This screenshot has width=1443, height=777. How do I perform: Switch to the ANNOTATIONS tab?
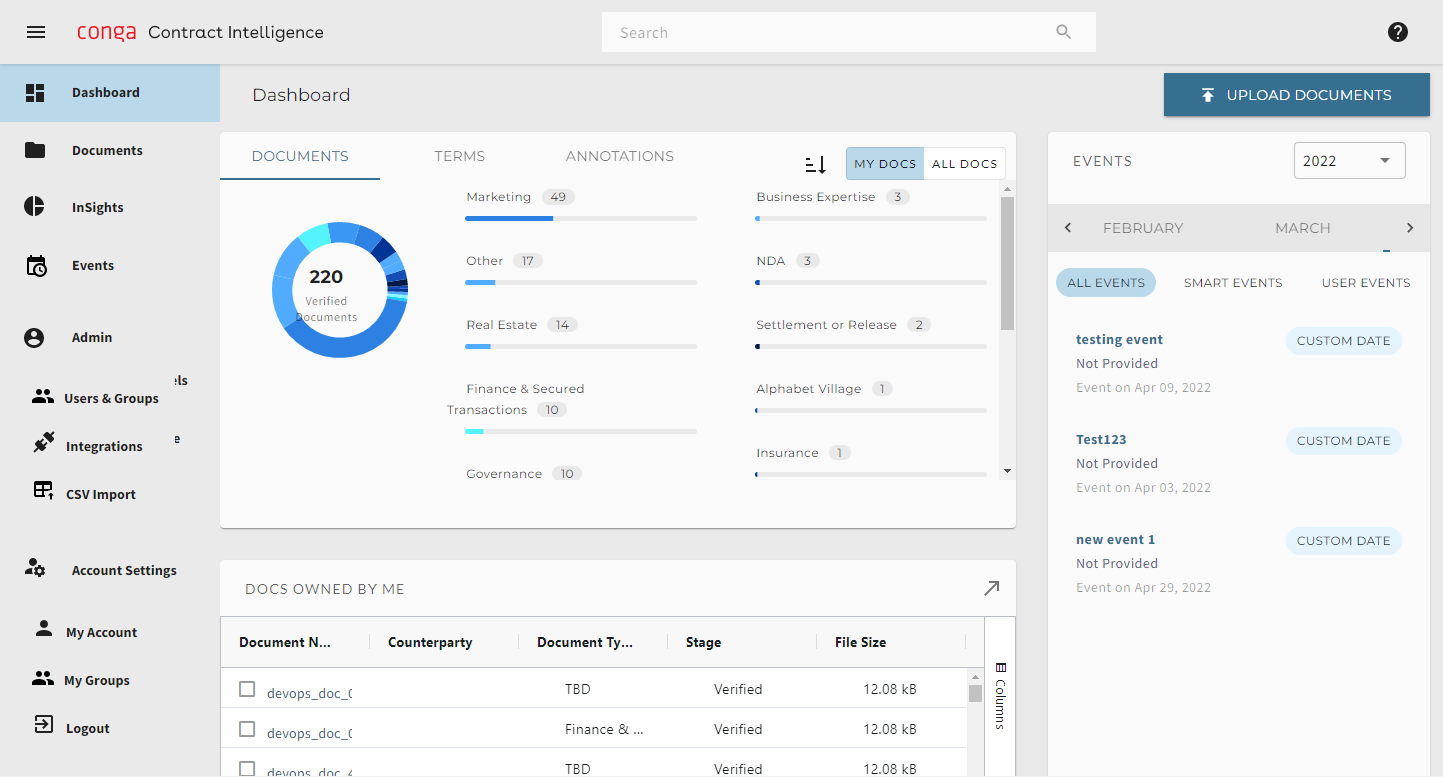click(x=619, y=156)
